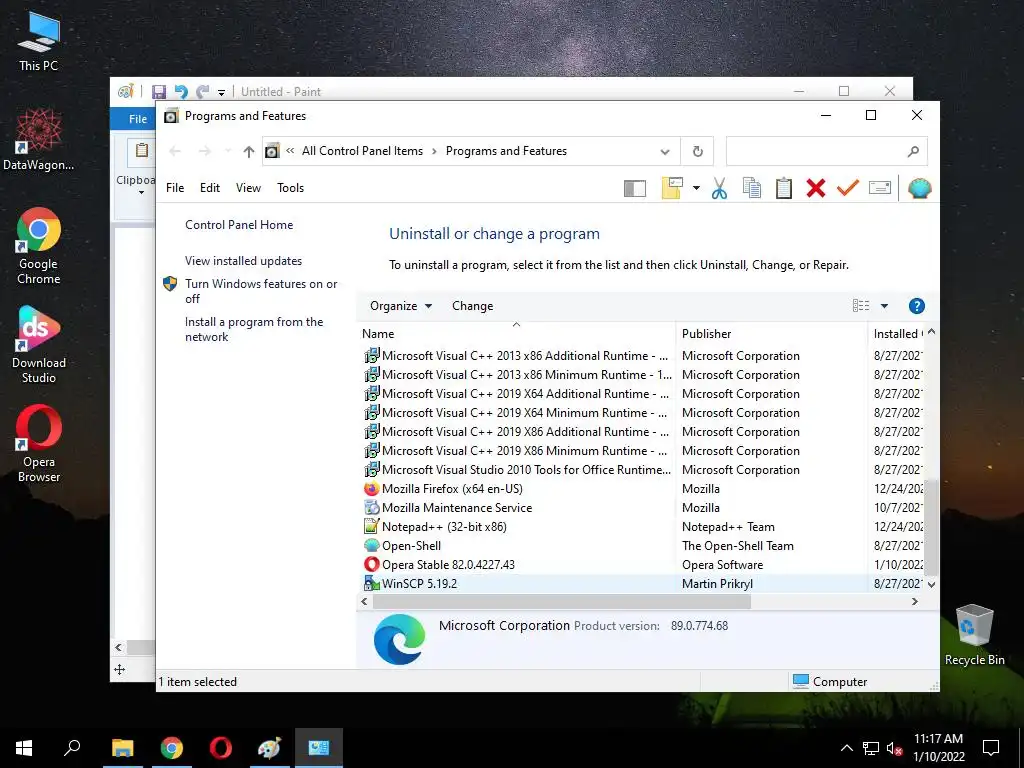1024x768 pixels.
Task: Click the horizontal scrollbar of the program list
Action: tap(561, 601)
